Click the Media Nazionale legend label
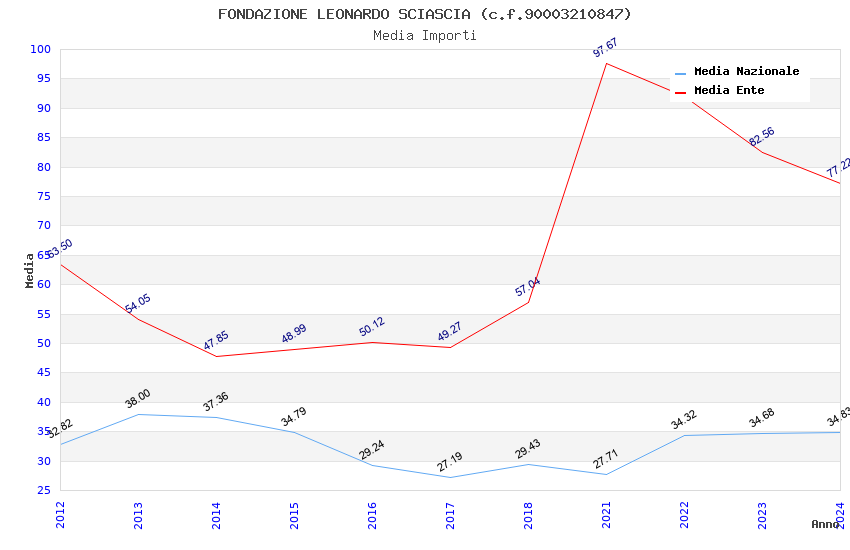Screen dimensions: 850x550 click(x=746, y=71)
